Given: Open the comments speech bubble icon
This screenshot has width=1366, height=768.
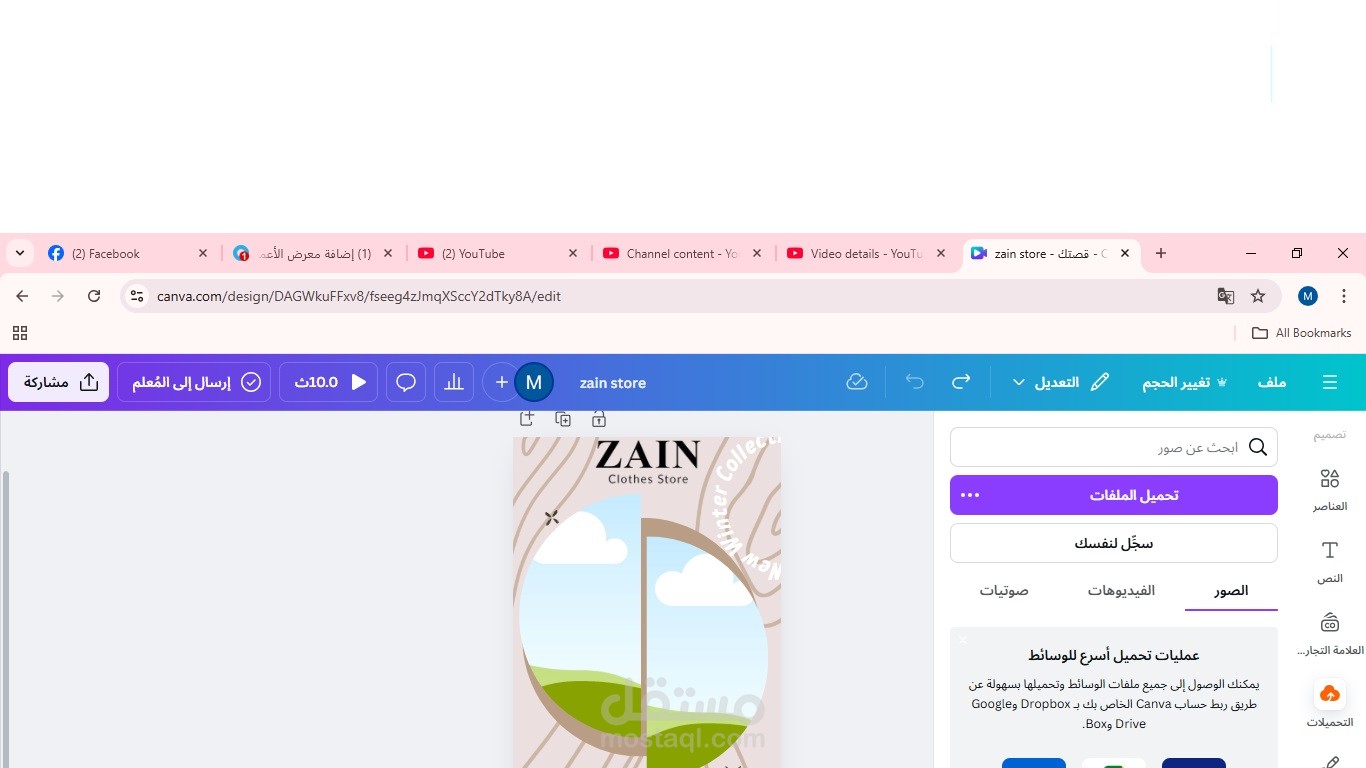Looking at the screenshot, I should click(x=406, y=382).
